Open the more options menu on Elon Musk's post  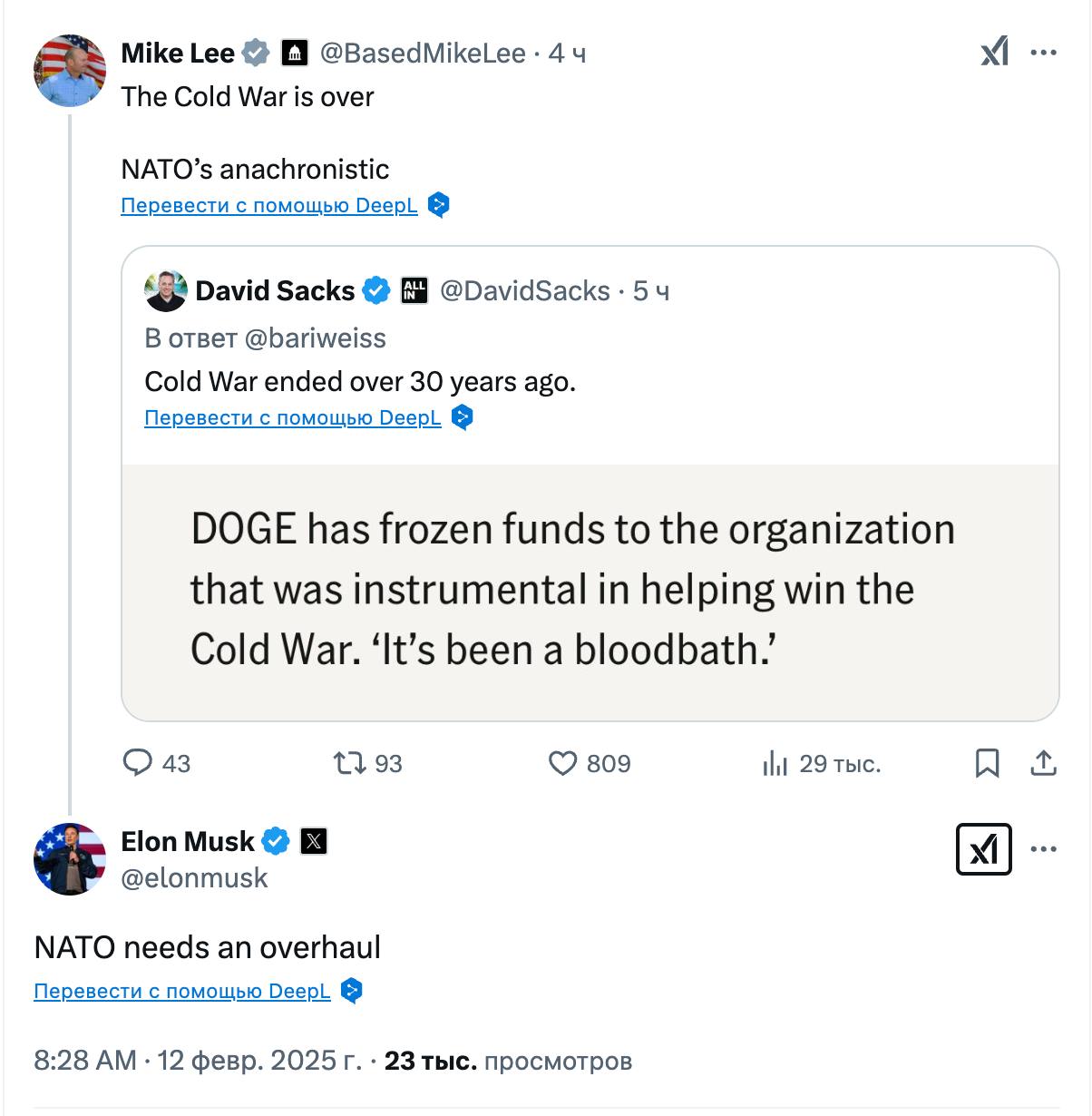pyautogui.click(x=1044, y=849)
